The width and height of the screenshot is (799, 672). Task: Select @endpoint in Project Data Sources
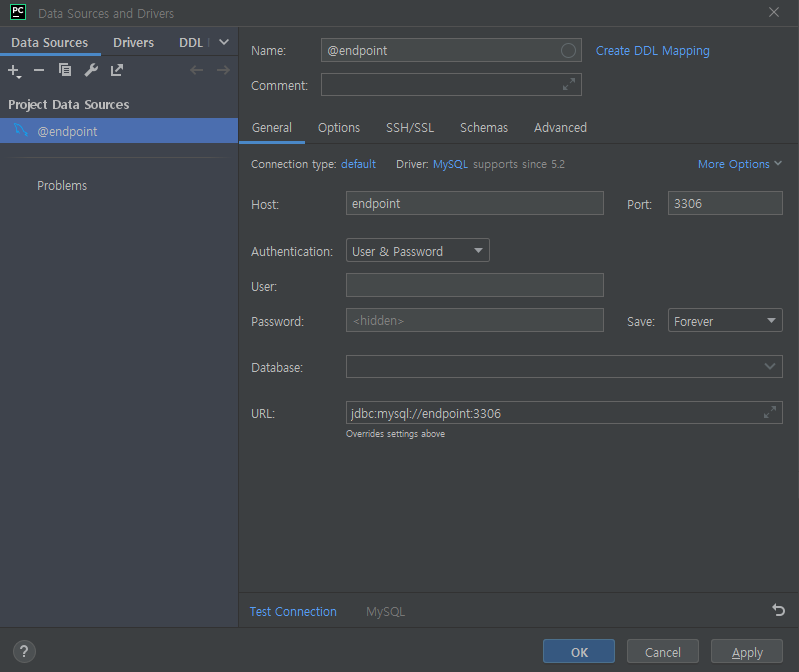[x=119, y=131]
